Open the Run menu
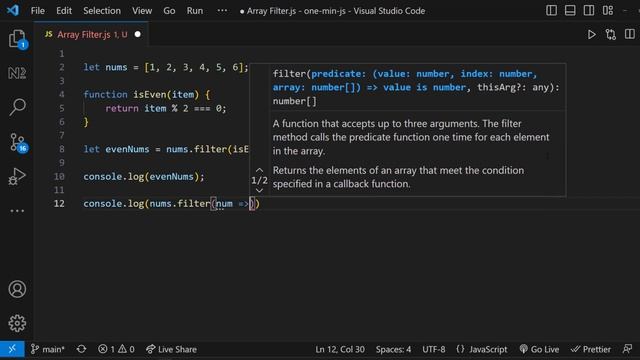 coord(195,11)
